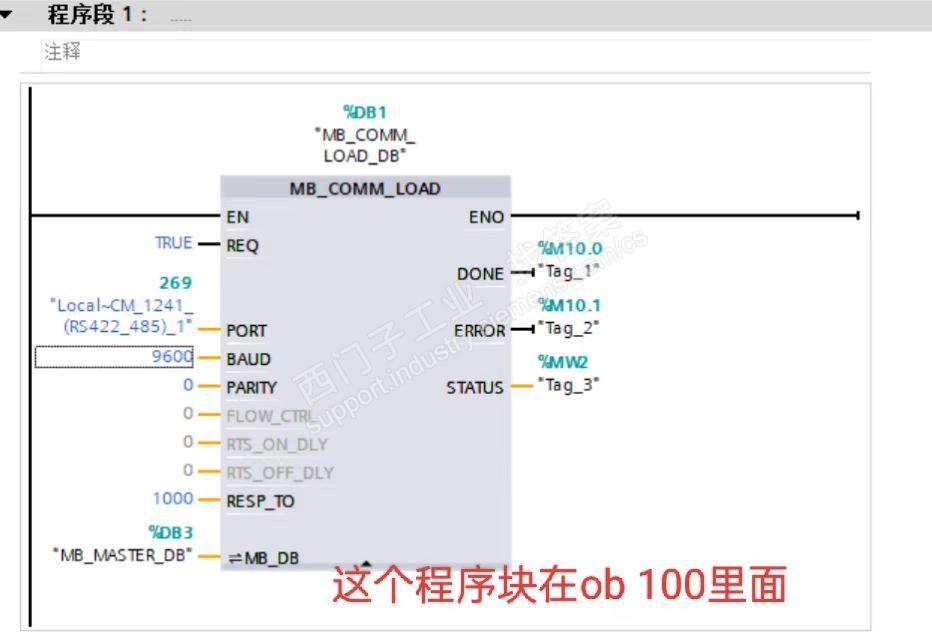Click the MB_DB in-out parameter
Screen dimensions: 932x632
click(264, 558)
